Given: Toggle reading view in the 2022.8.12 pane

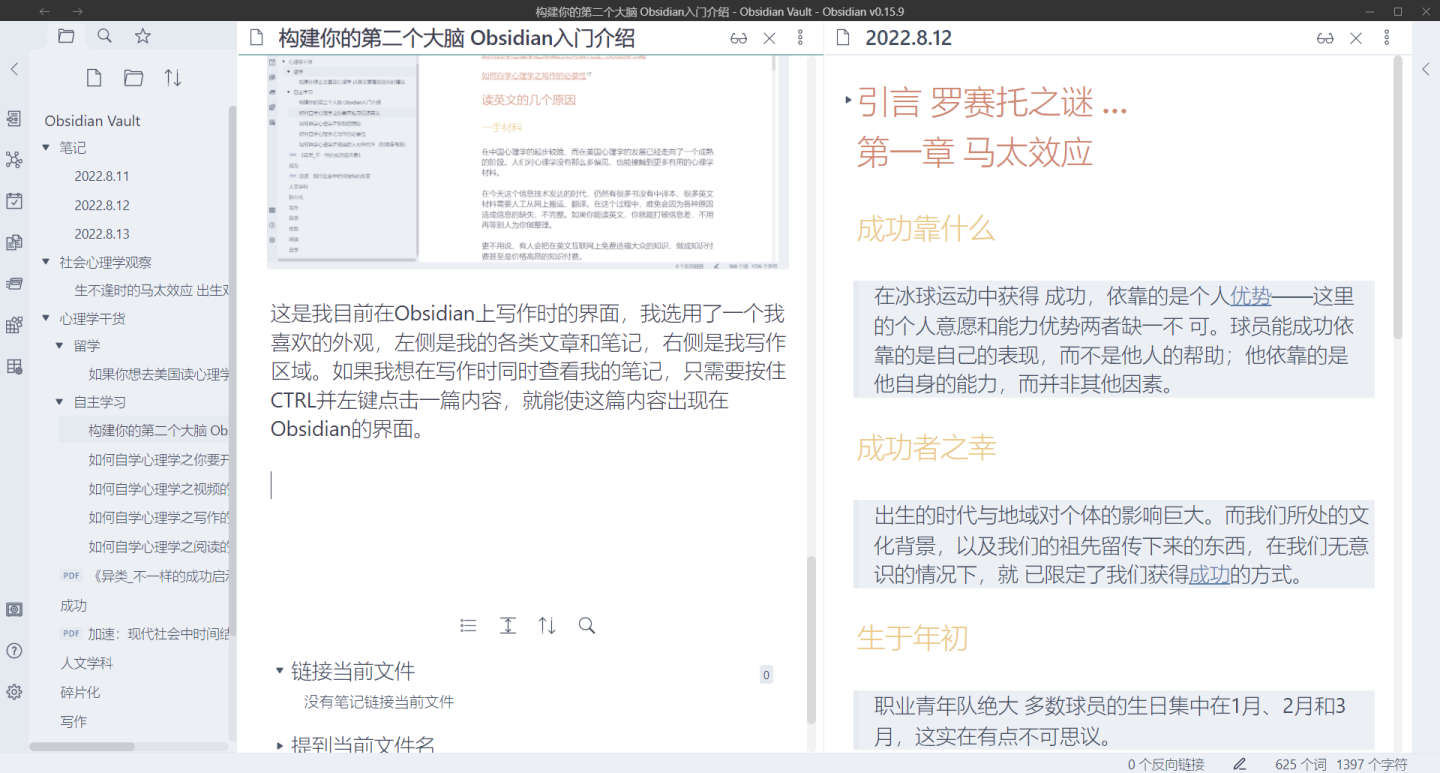Looking at the screenshot, I should coord(1325,38).
